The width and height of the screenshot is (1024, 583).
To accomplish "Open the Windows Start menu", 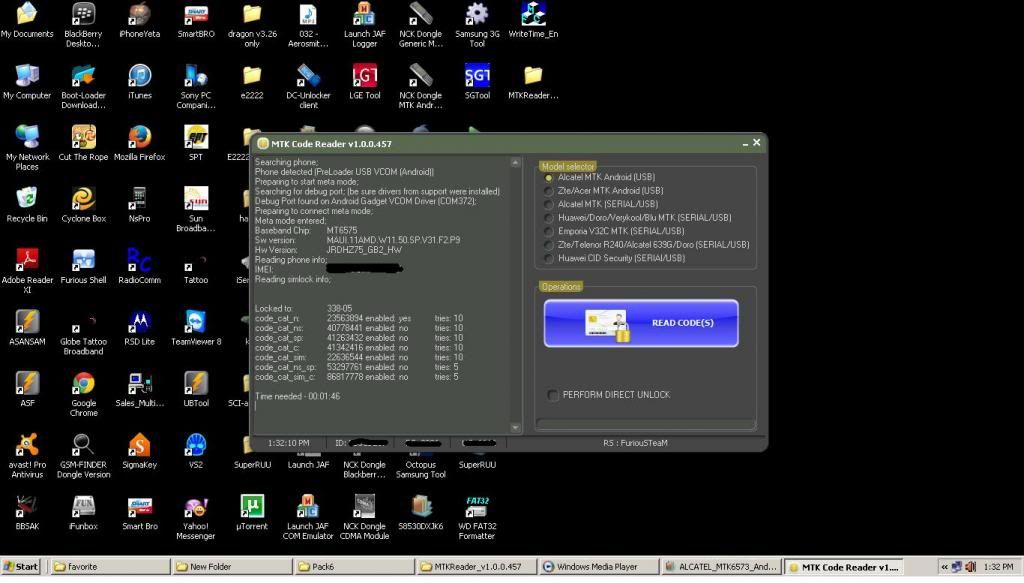I will [x=21, y=567].
